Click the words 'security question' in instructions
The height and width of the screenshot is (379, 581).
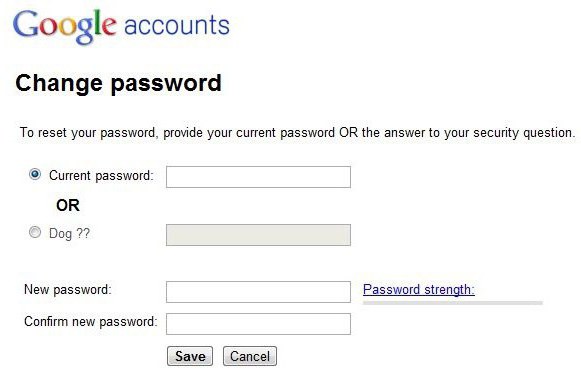click(524, 133)
